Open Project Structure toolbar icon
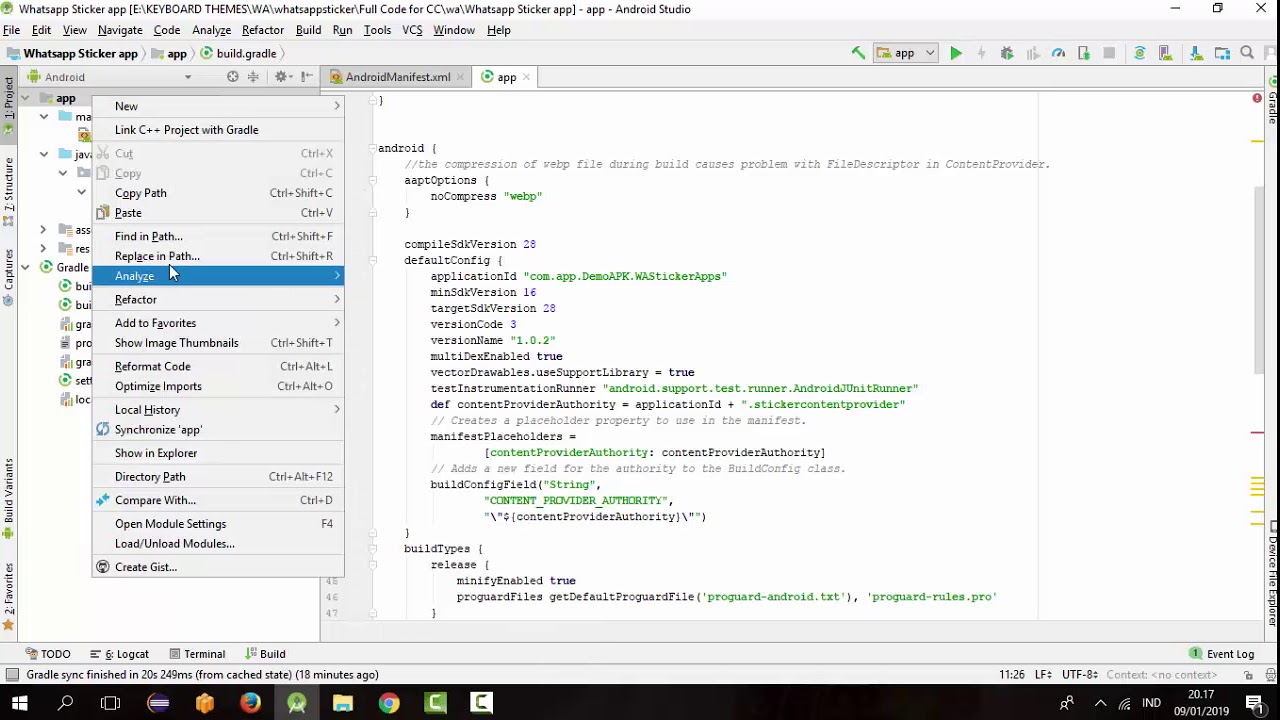This screenshot has width=1280, height=720. coord(1222,53)
